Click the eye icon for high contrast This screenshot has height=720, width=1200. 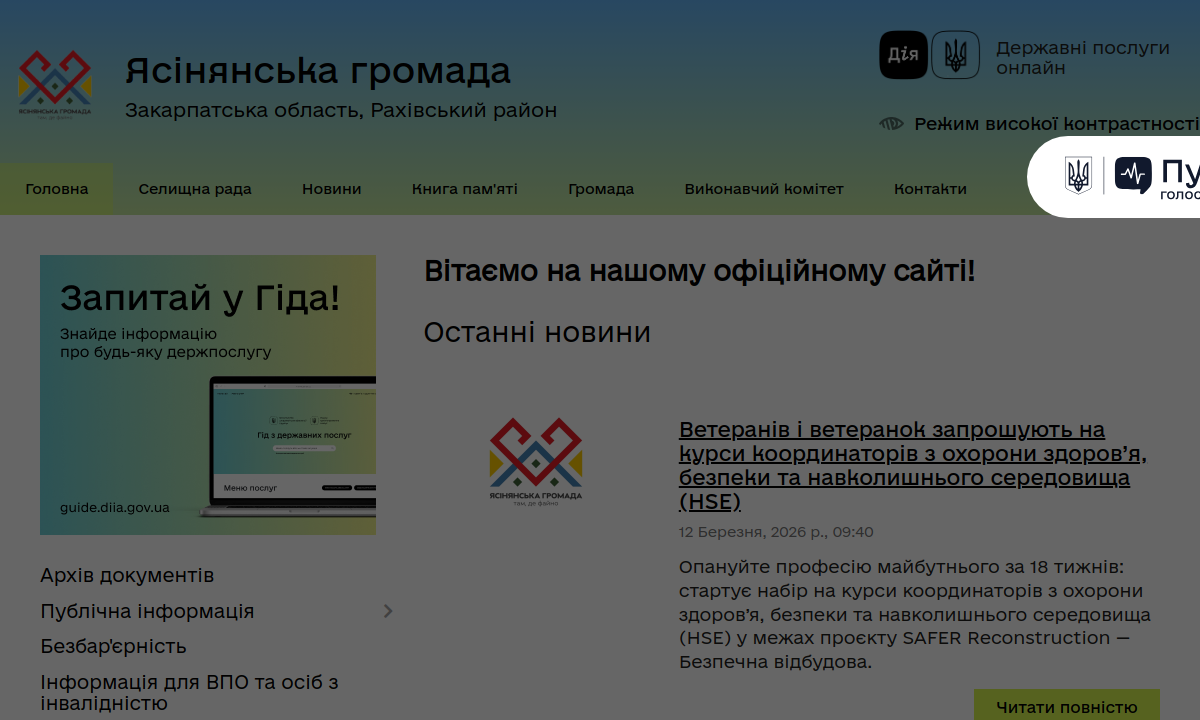tap(891, 124)
